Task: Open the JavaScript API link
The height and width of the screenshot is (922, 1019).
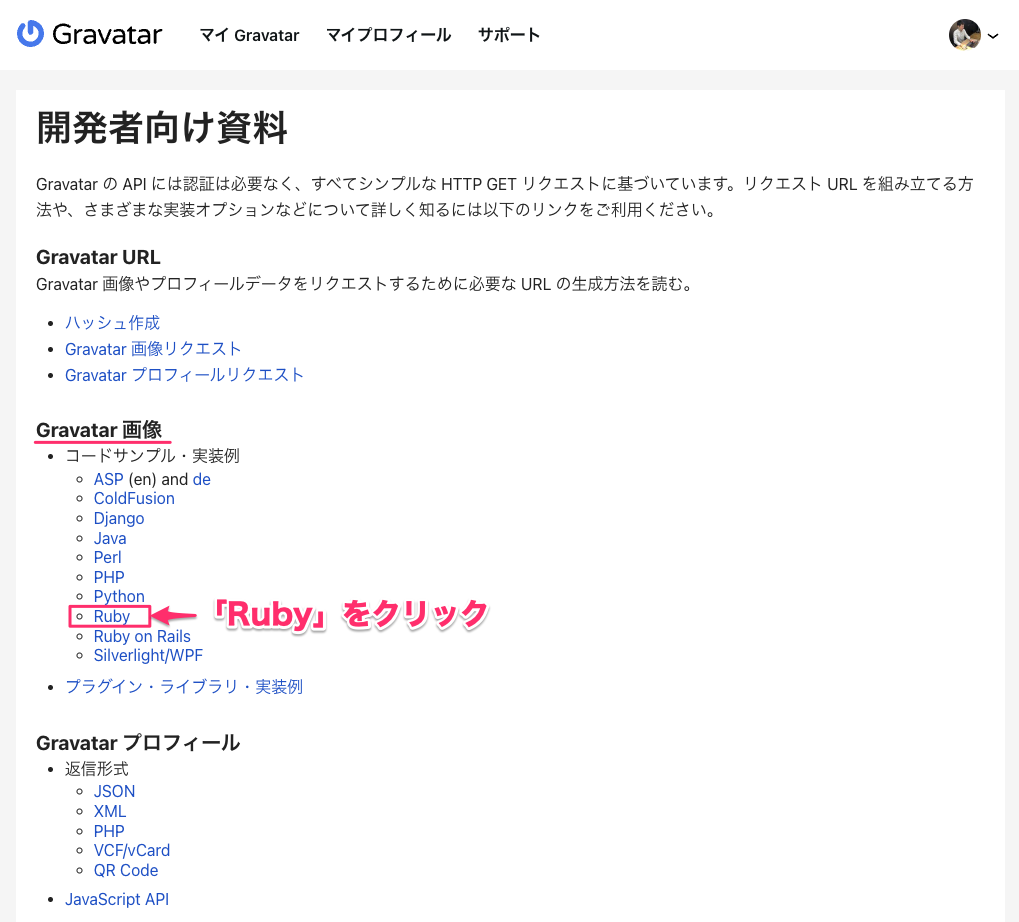Action: (117, 899)
